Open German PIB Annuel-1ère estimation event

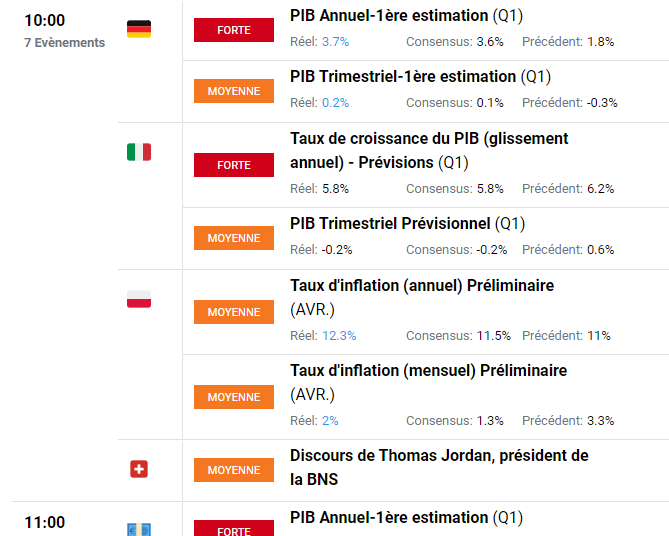click(x=406, y=16)
